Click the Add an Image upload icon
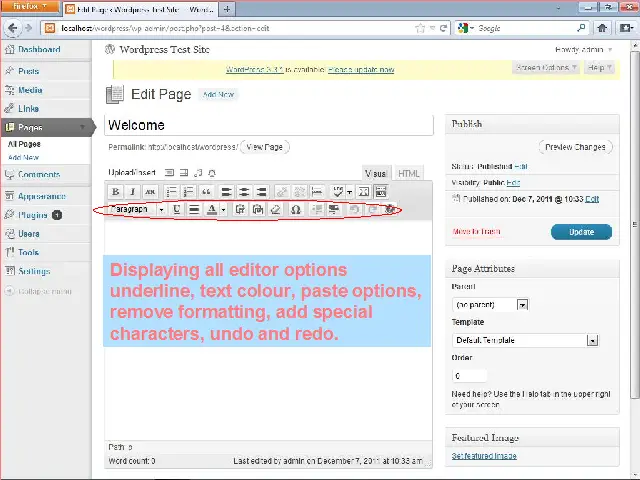Viewport: 640px width, 480px height. pos(169,173)
